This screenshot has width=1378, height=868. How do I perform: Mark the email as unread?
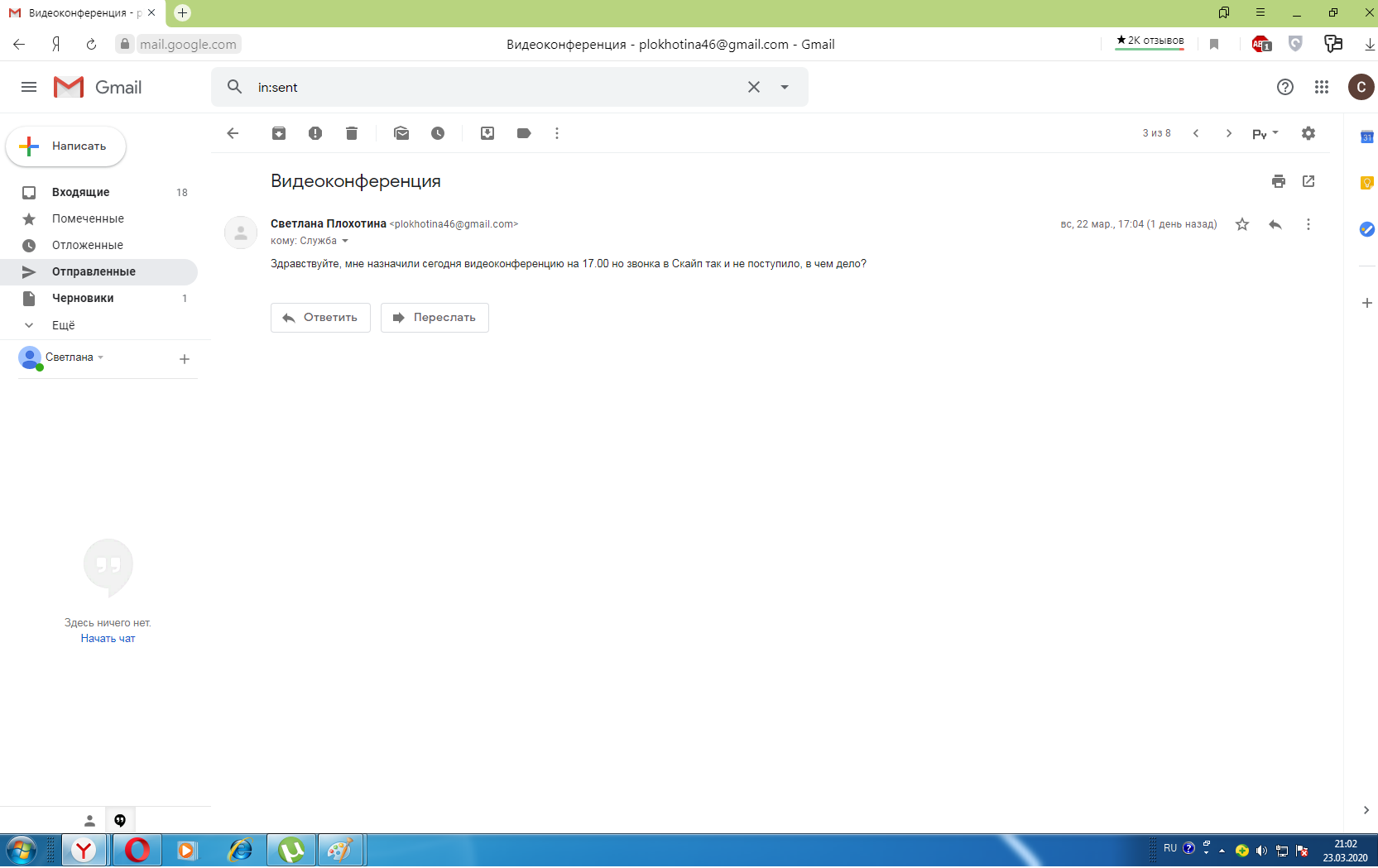[x=401, y=133]
